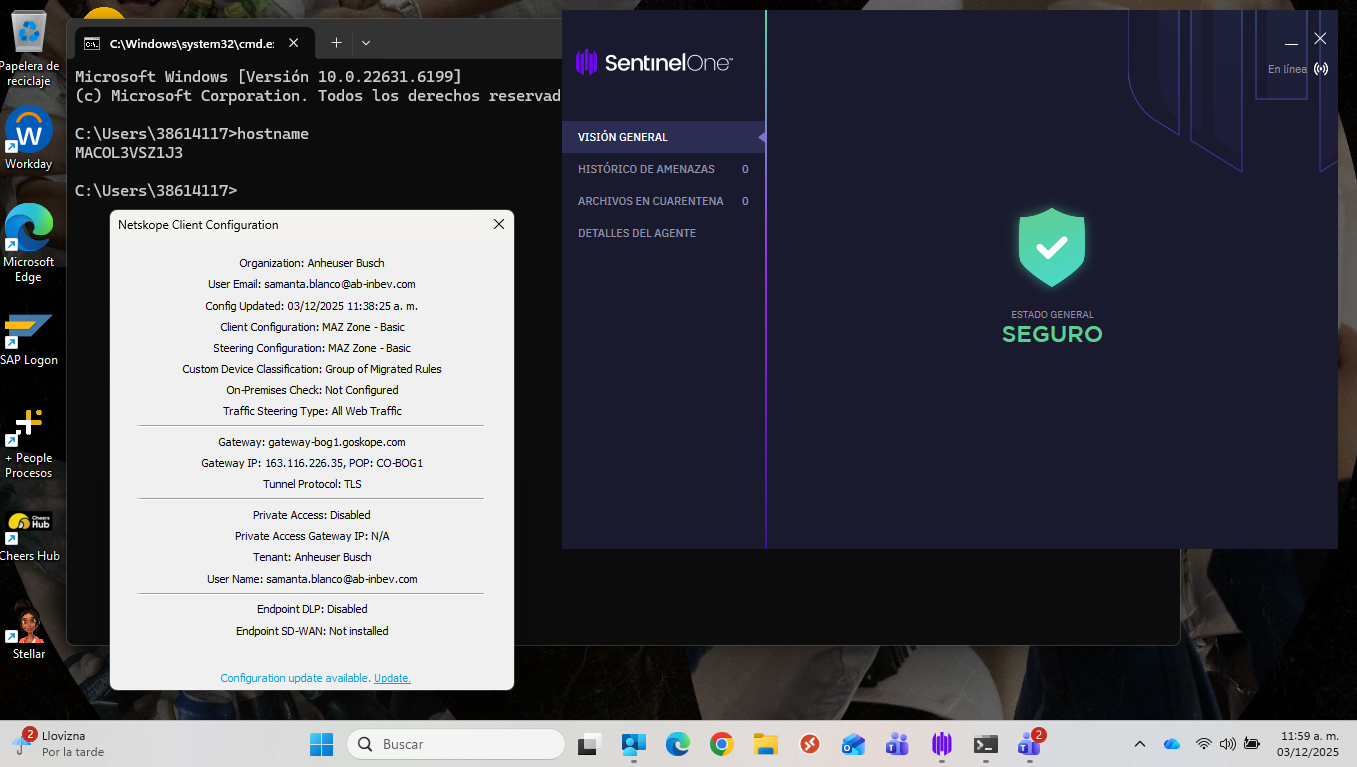
Task: Click the En línea status label
Action: tap(1287, 69)
